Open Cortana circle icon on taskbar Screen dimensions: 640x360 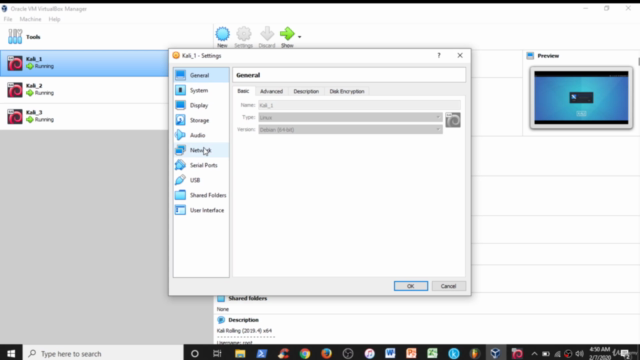click(195, 353)
